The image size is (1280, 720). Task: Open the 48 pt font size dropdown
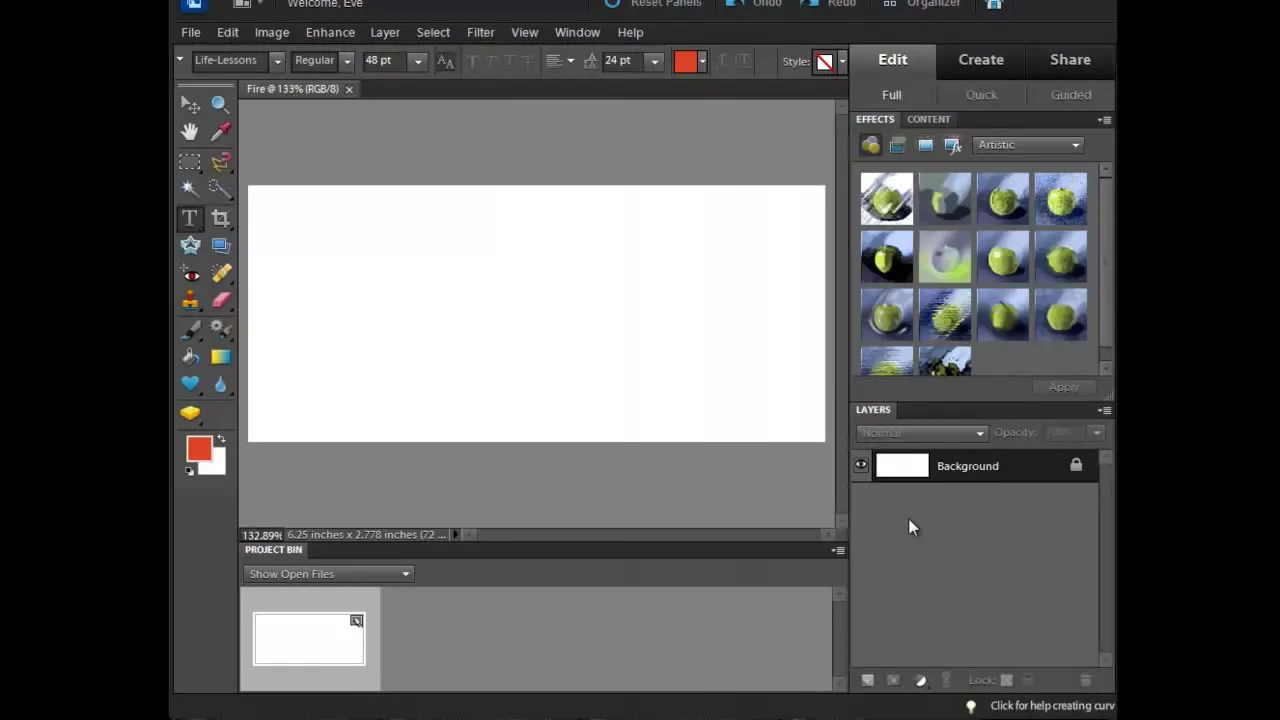coord(418,61)
